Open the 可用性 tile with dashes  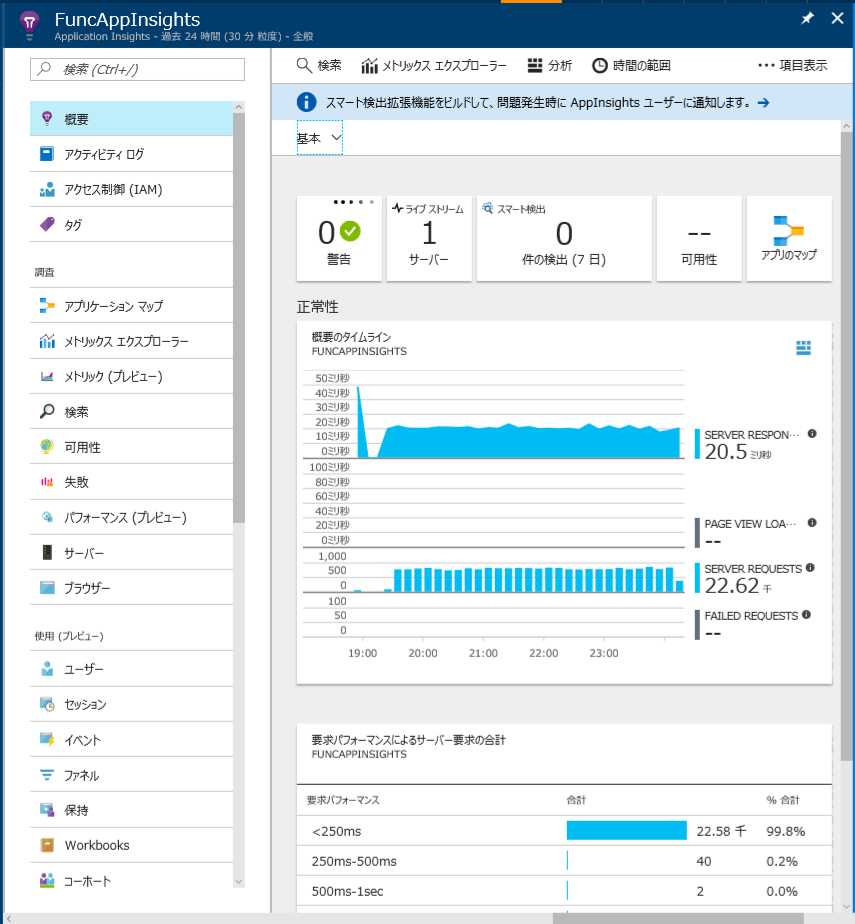tap(699, 239)
